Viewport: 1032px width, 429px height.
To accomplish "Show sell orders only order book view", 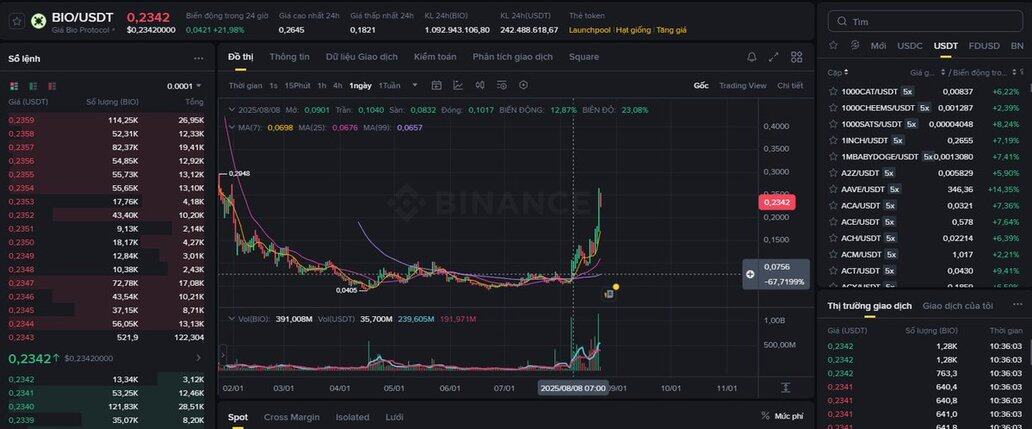I will click(51, 86).
